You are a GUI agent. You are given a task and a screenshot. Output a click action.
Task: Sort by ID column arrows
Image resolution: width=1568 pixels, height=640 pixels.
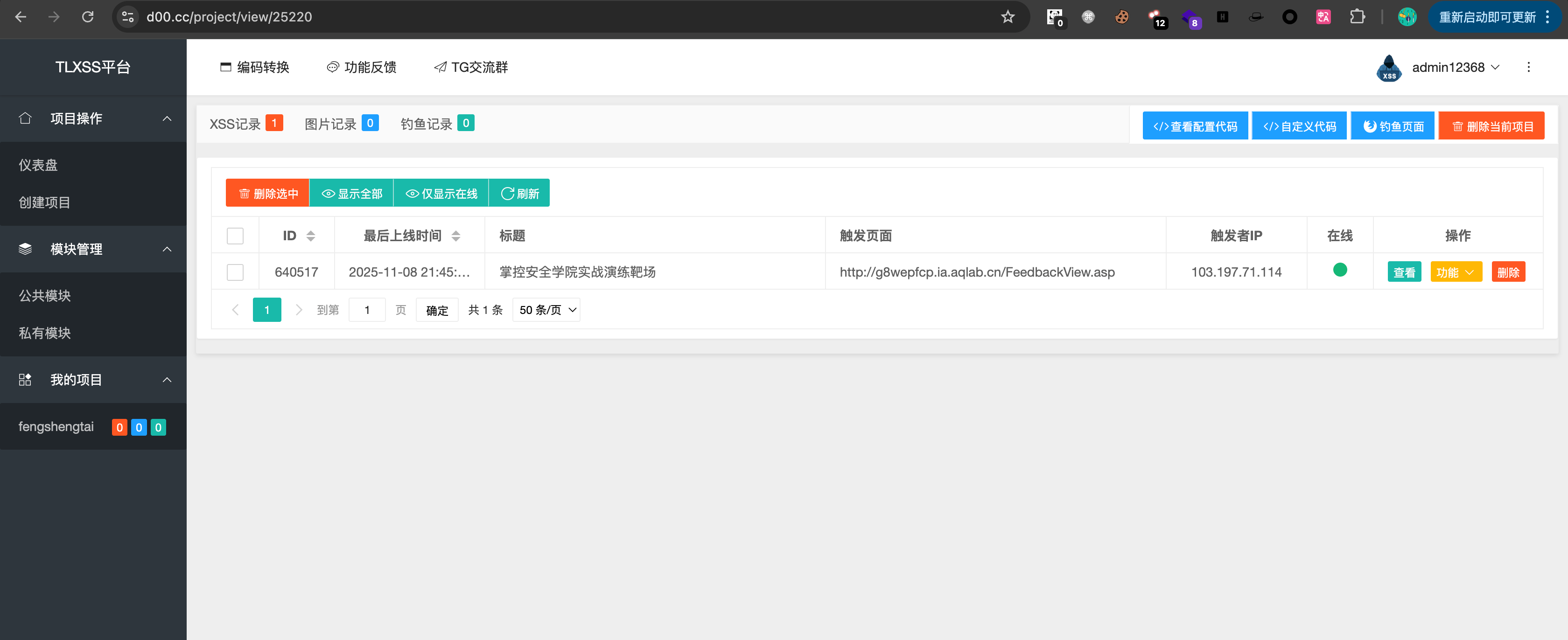point(310,236)
